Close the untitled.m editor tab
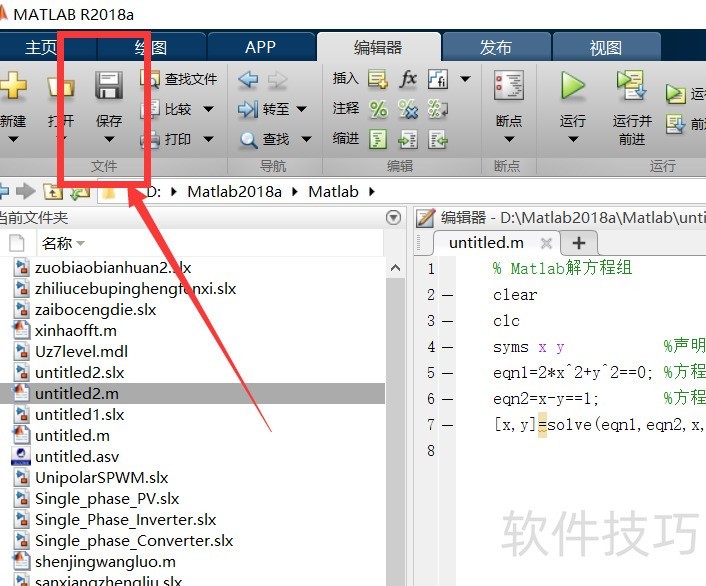 [x=547, y=244]
